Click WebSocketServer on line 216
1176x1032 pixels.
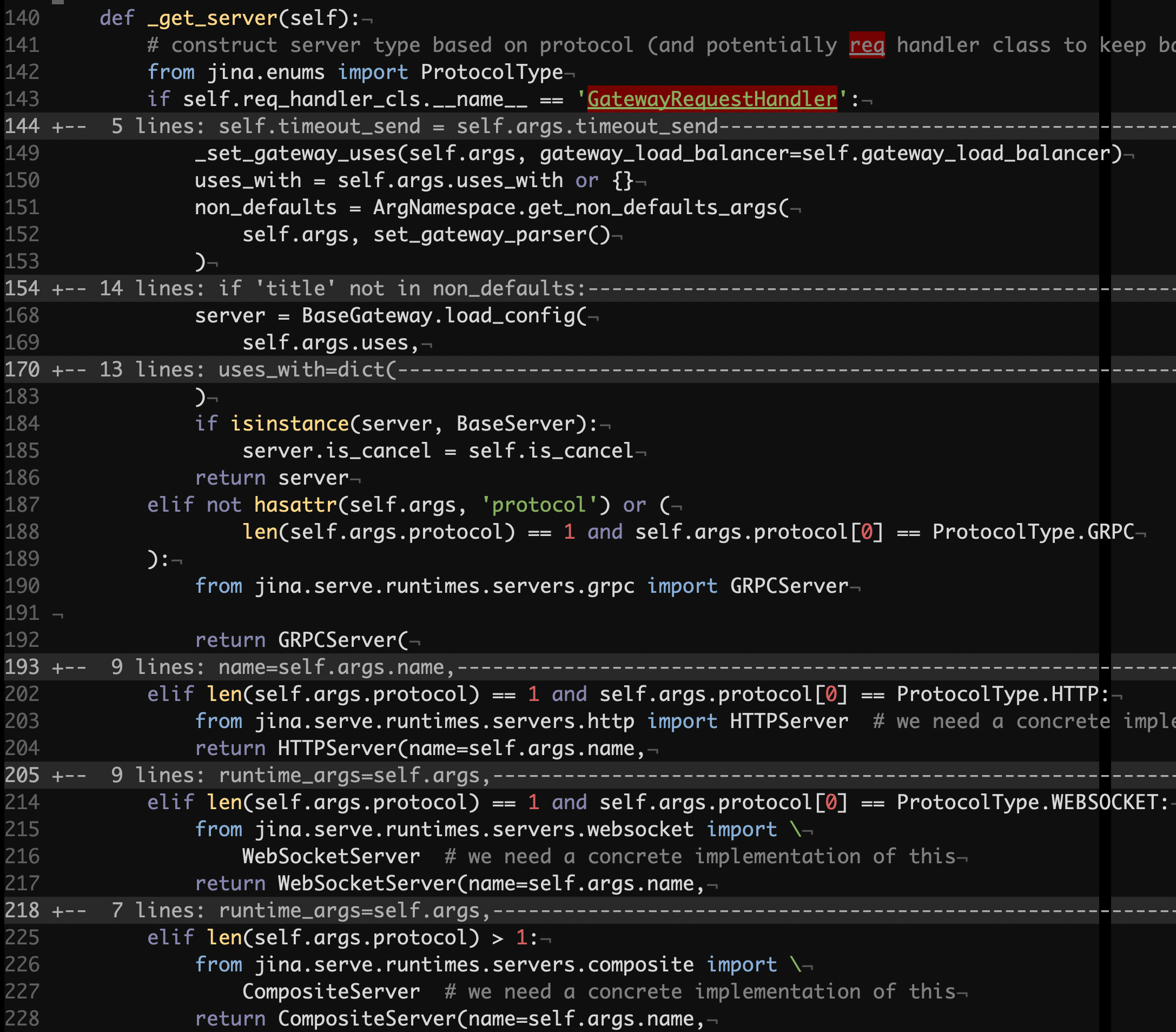point(331,856)
